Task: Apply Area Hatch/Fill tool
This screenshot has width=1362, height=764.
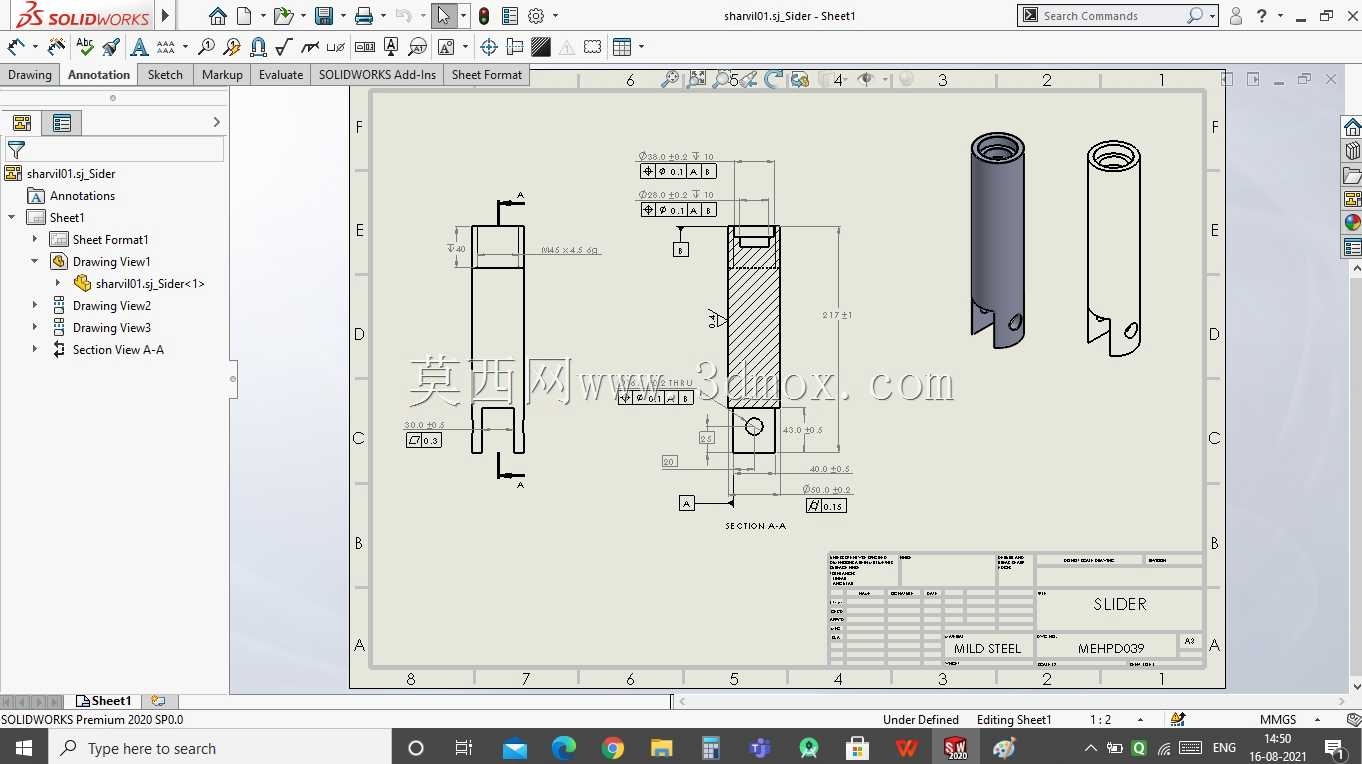Action: 541,46
